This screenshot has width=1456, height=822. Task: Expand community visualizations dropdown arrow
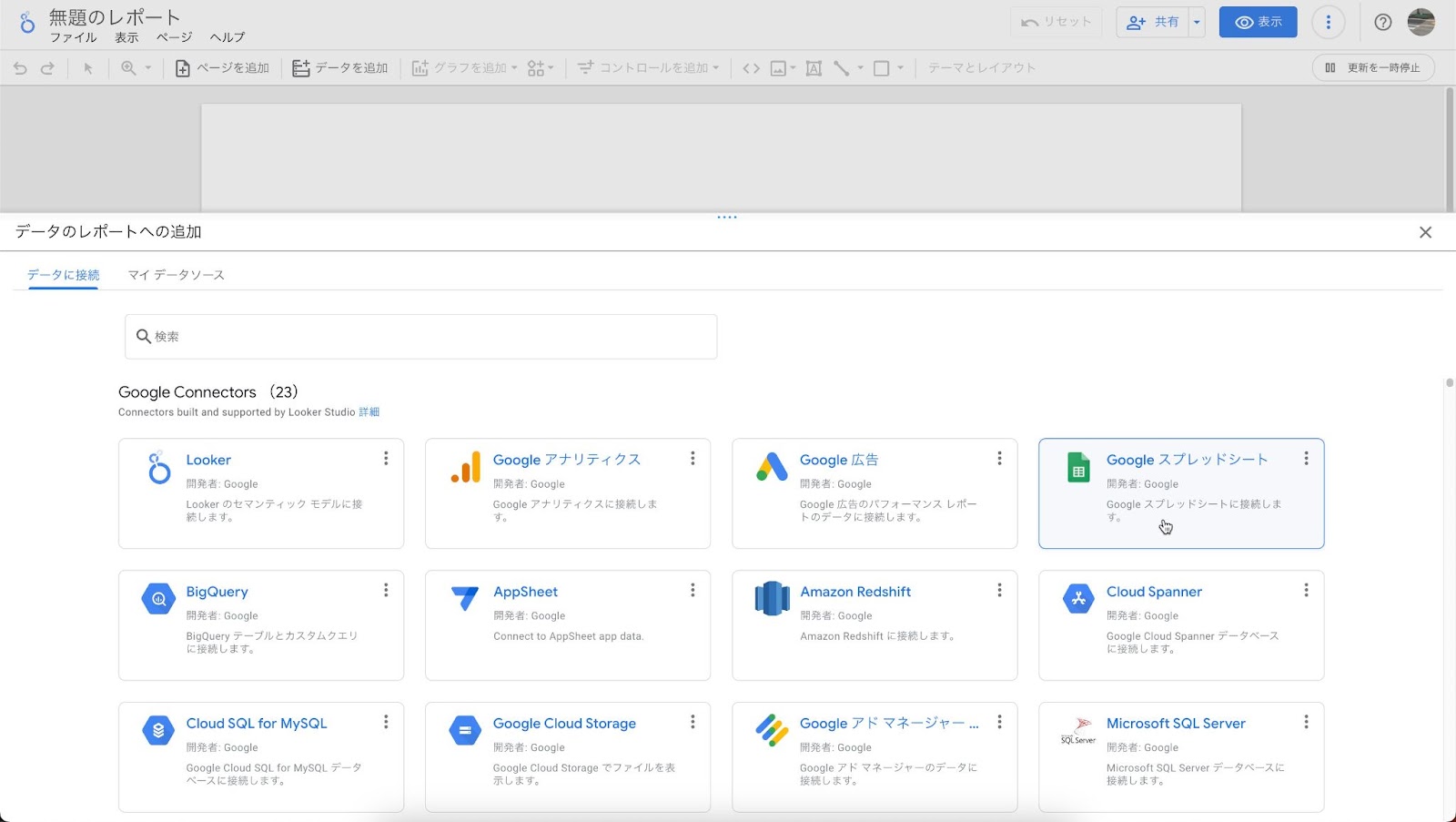coord(551,68)
